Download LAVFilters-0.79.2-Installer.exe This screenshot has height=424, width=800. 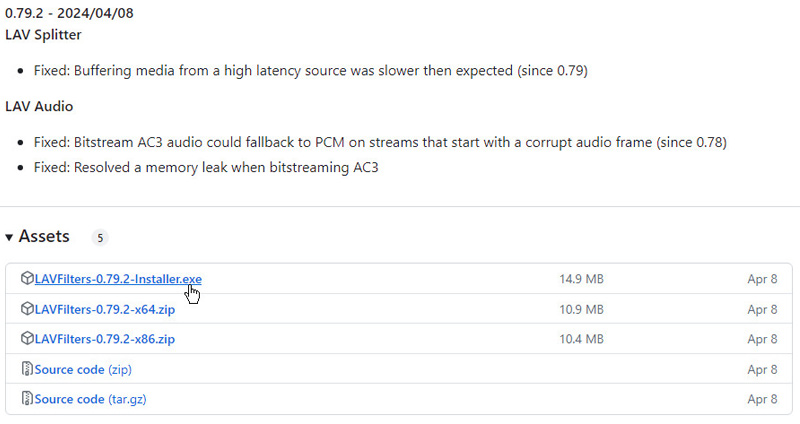click(118, 279)
